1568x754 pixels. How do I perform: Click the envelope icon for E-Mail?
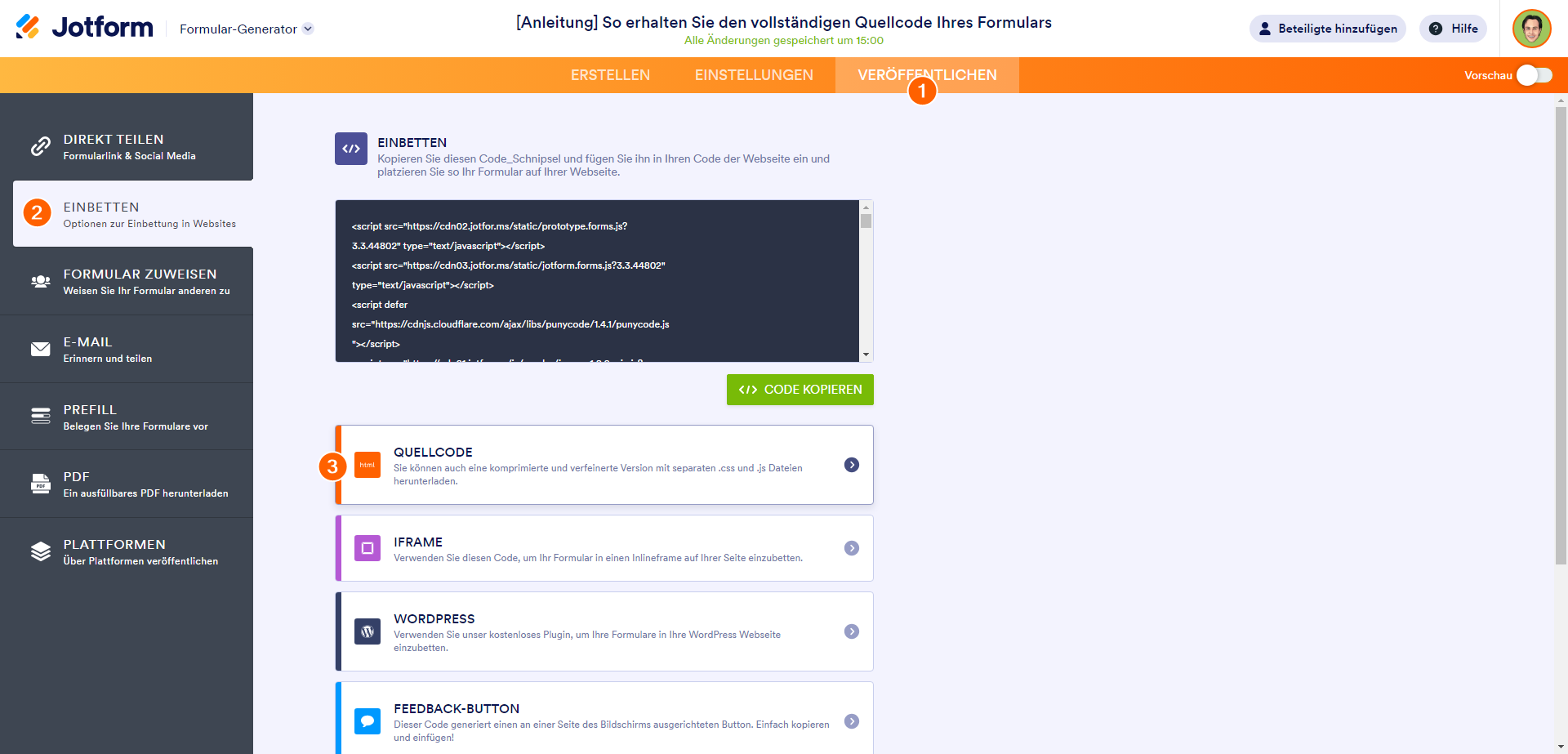pyautogui.click(x=40, y=349)
